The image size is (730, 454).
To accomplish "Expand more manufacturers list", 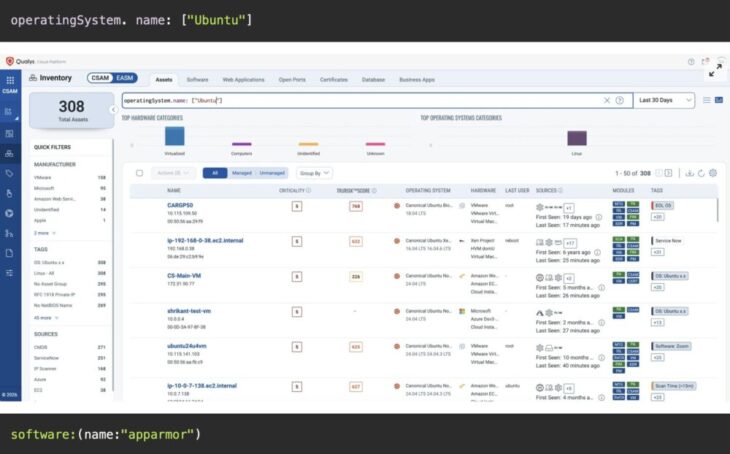I will (x=45, y=233).
